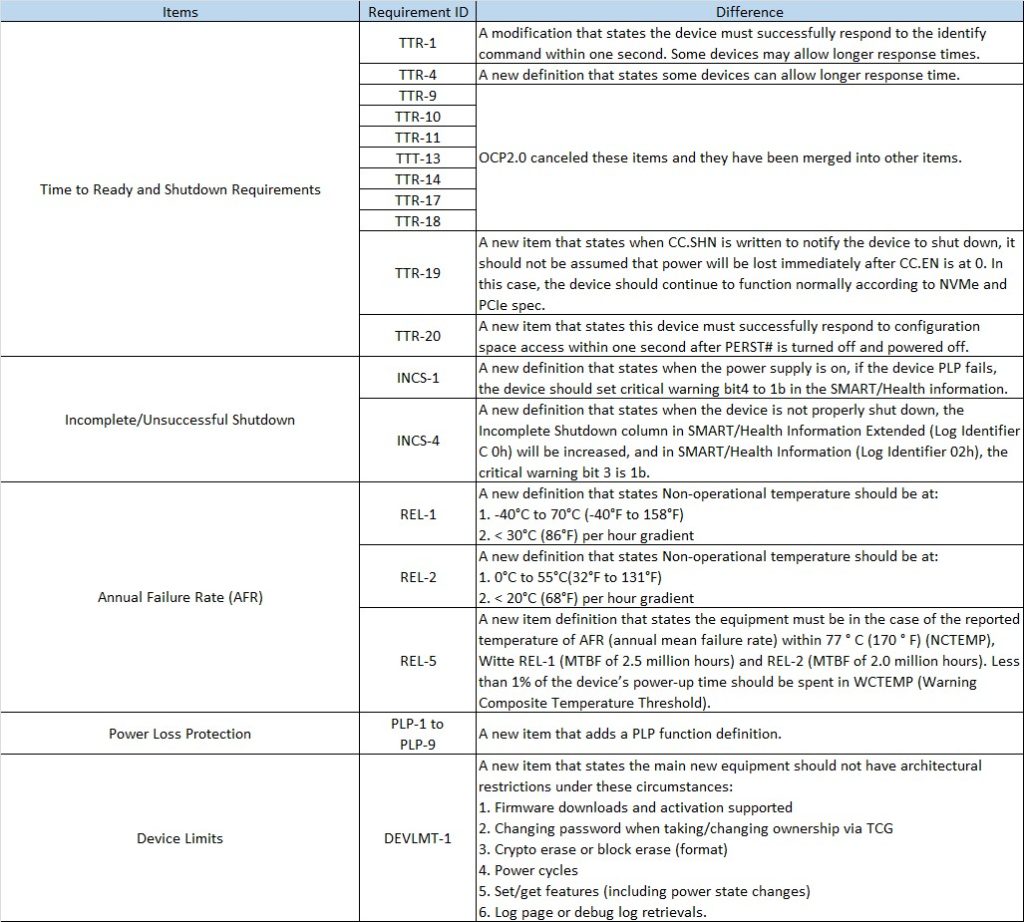
Task: Select the Device Limits cell
Action: (x=180, y=839)
